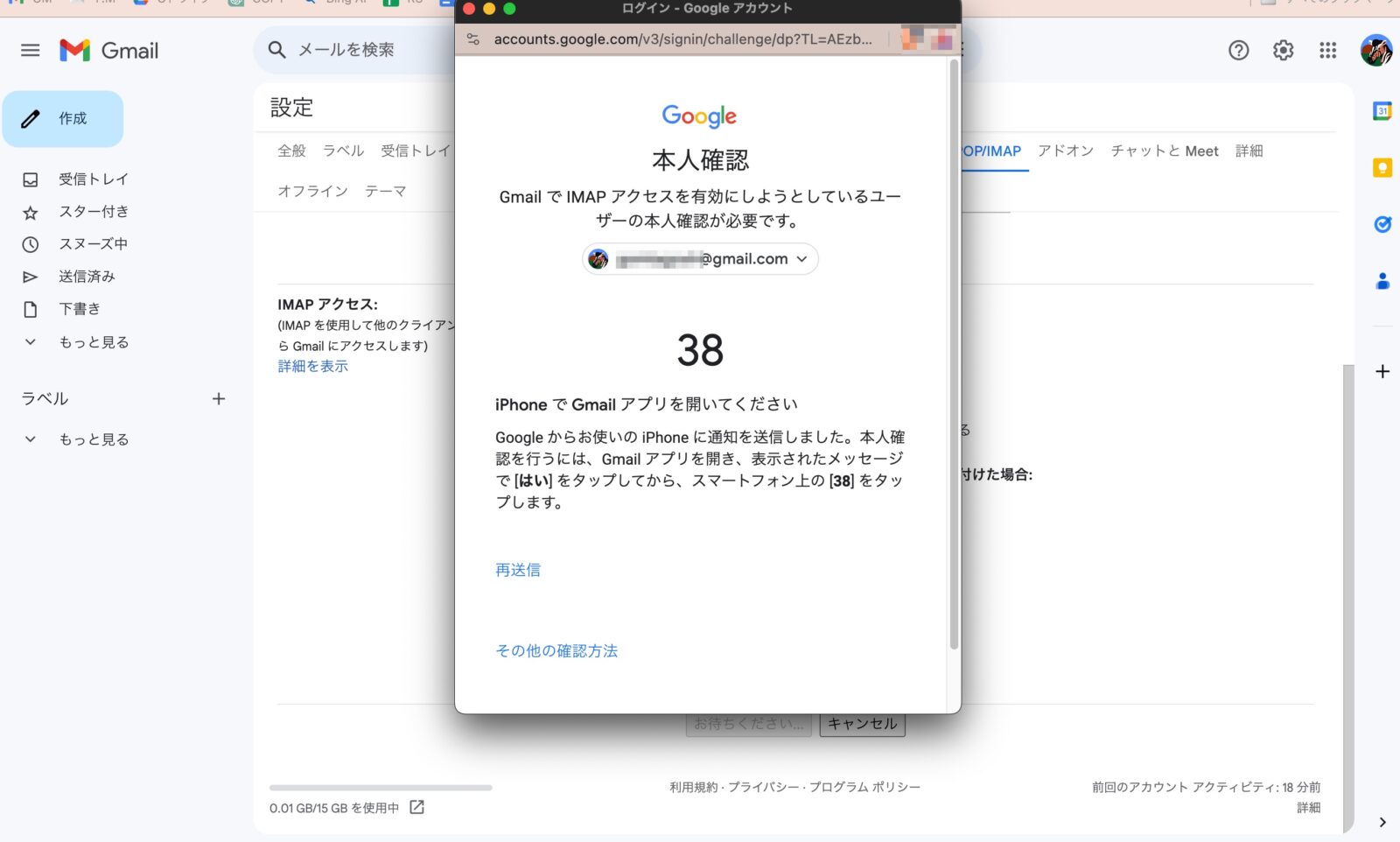Switch to the POP/IMAP settings tab
1400x842 pixels.
991,151
